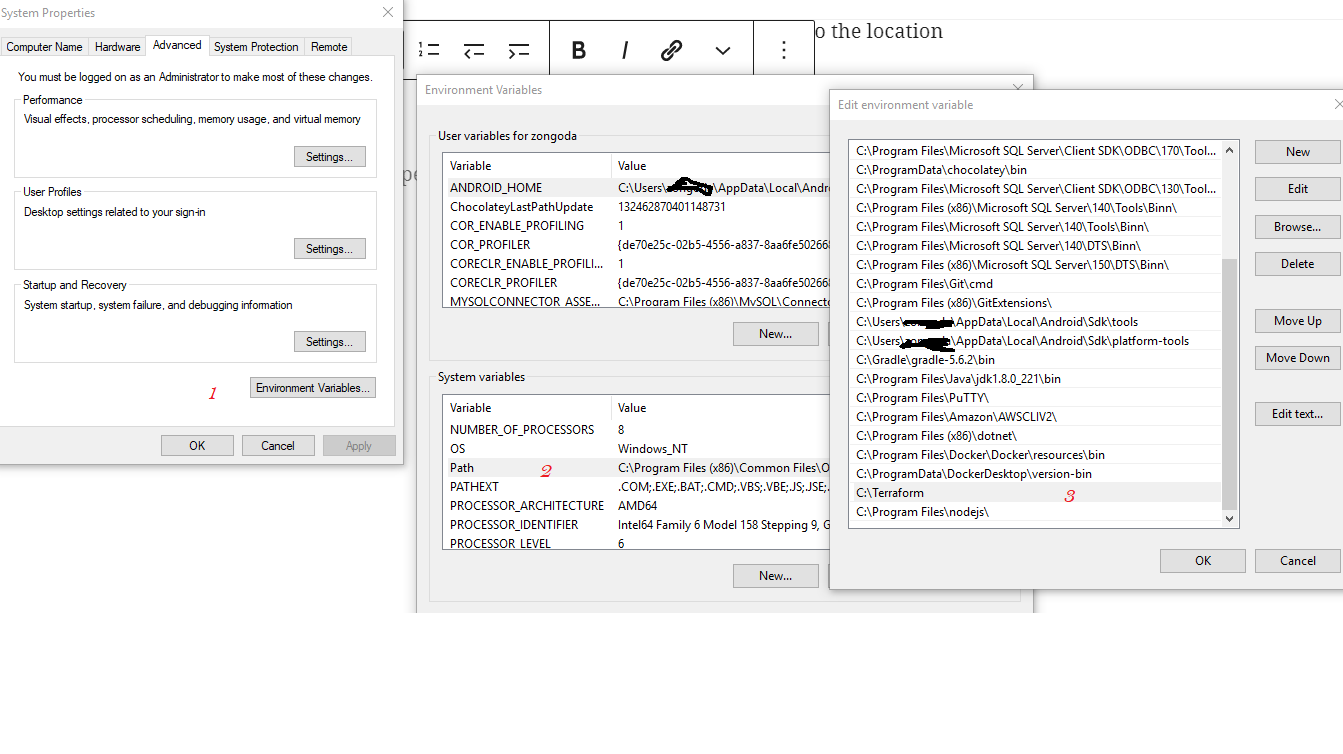Indent the list item
The height and width of the screenshot is (754, 1343).
(518, 50)
